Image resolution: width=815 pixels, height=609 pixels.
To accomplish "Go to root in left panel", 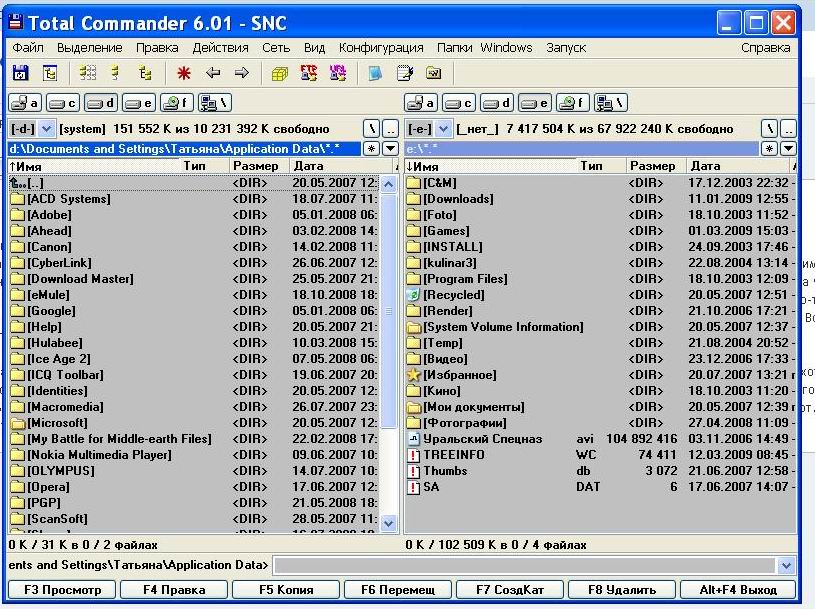I will click(371, 128).
